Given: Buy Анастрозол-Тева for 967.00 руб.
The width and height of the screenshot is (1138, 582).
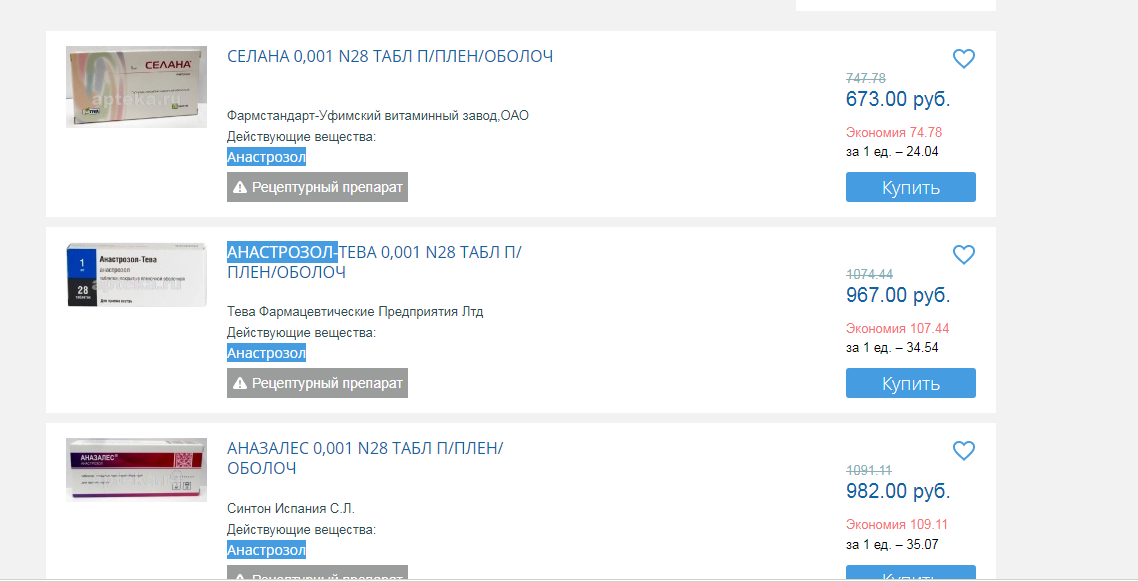Looking at the screenshot, I should click(x=910, y=383).
